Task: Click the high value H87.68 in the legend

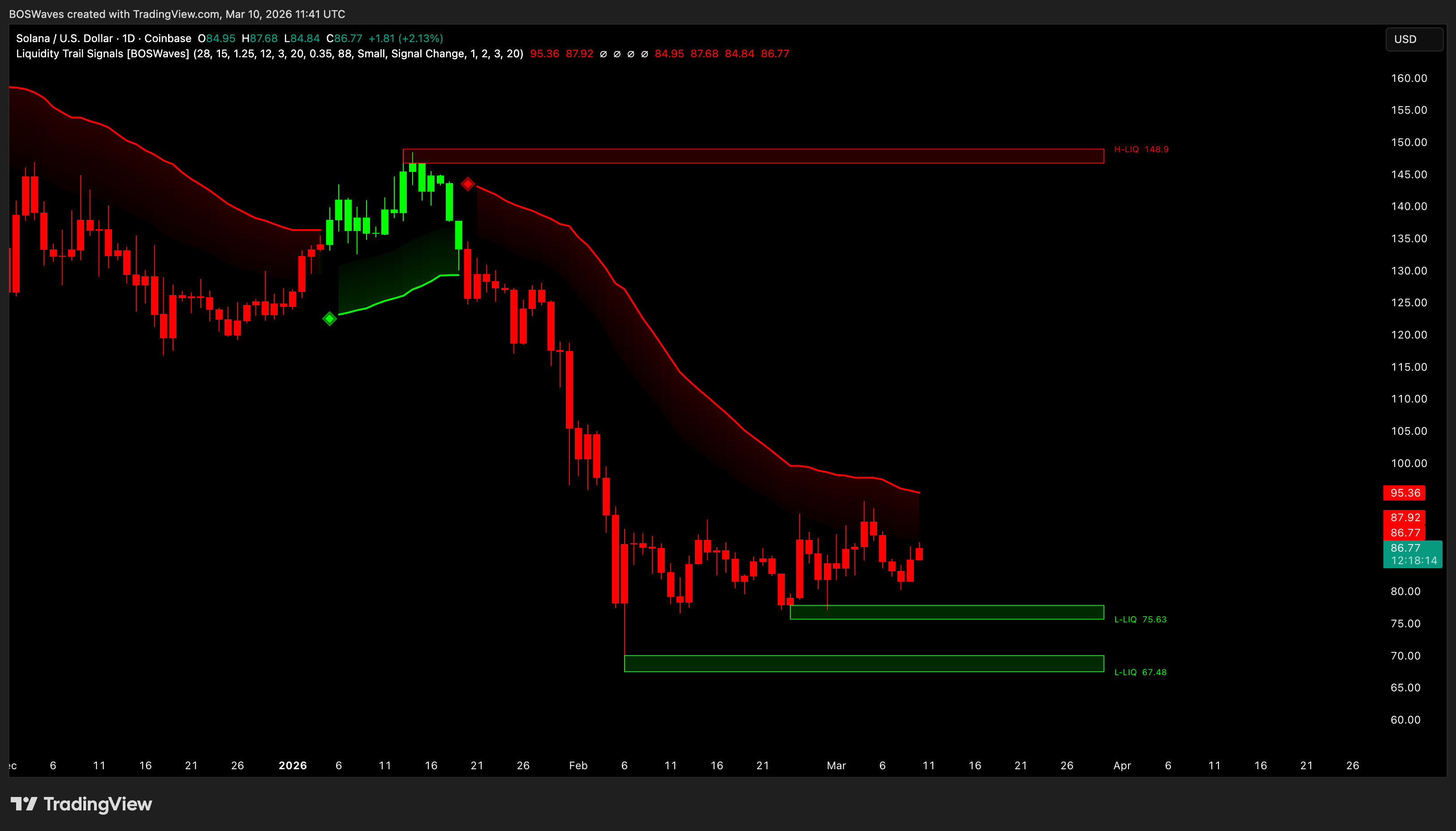Action: 260,38
